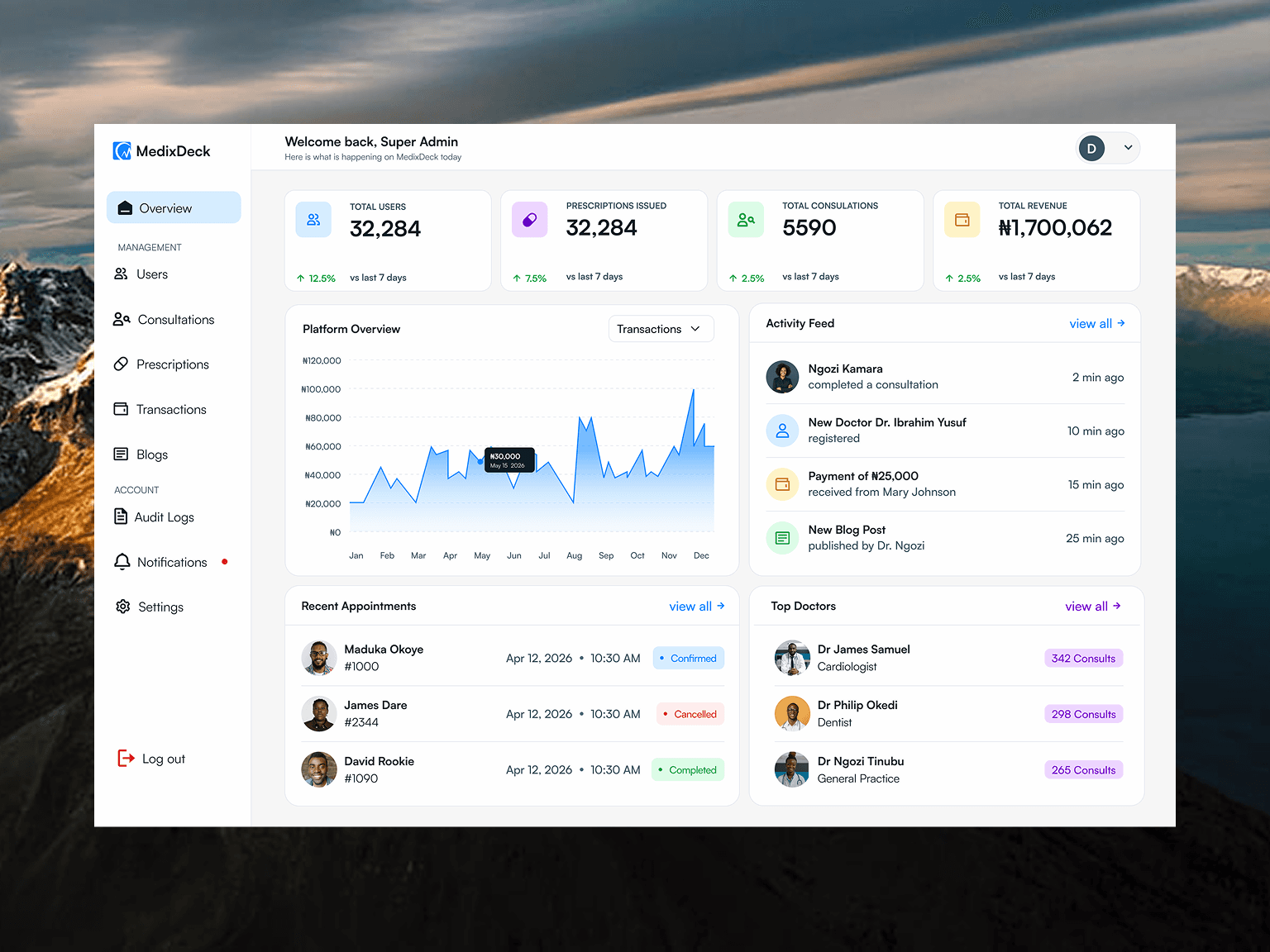The width and height of the screenshot is (1270, 952).
Task: Click the Notifications bell icon
Action: (x=122, y=562)
